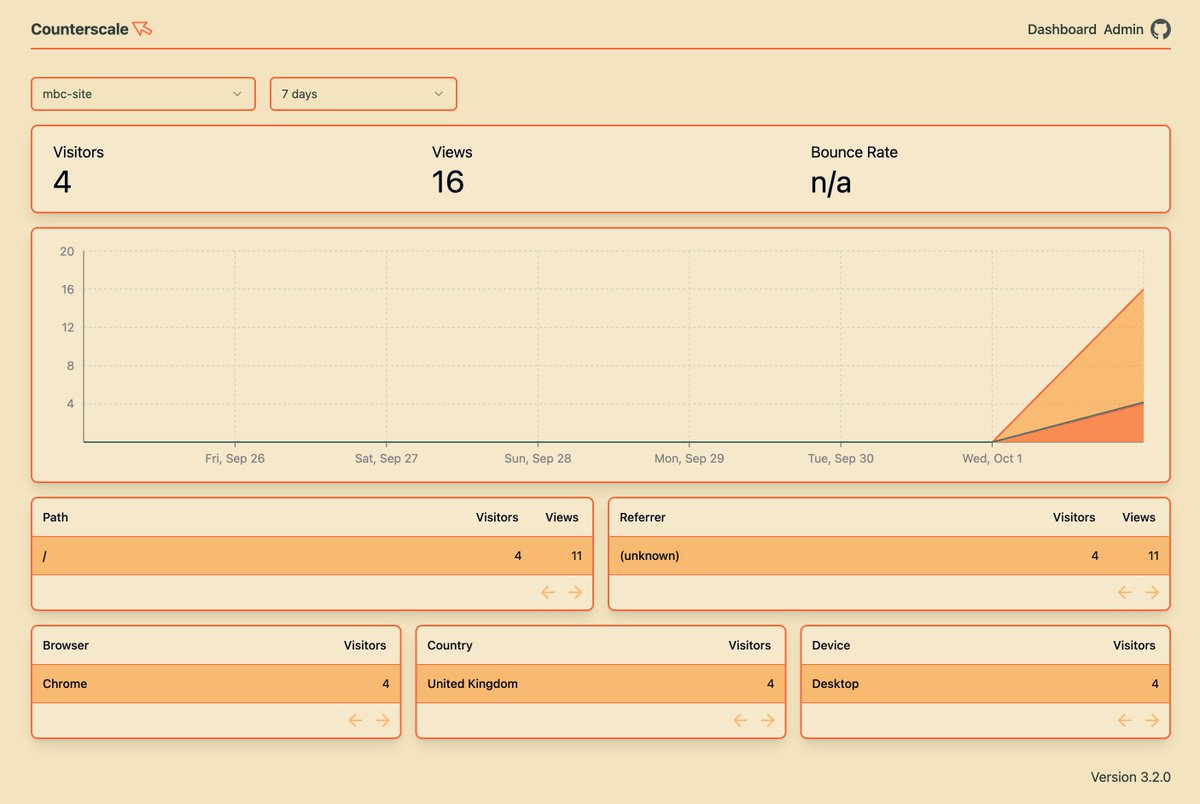The height and width of the screenshot is (804, 1200).
Task: Click the Fri, Sep 26 chart label
Action: click(235, 458)
